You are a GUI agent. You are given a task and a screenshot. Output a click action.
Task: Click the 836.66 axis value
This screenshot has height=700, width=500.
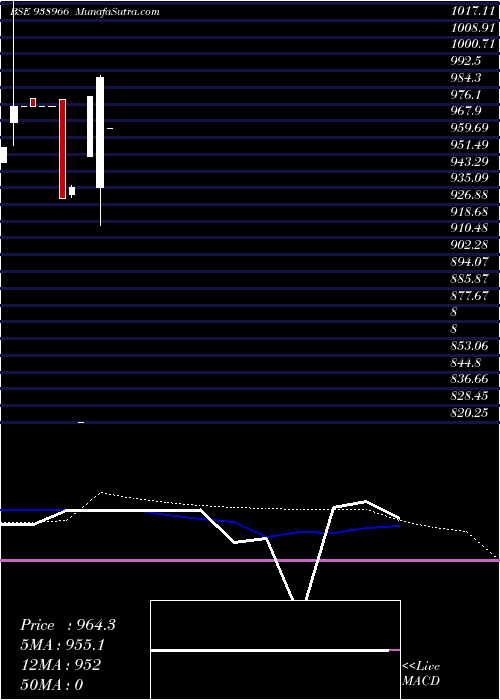470,379
